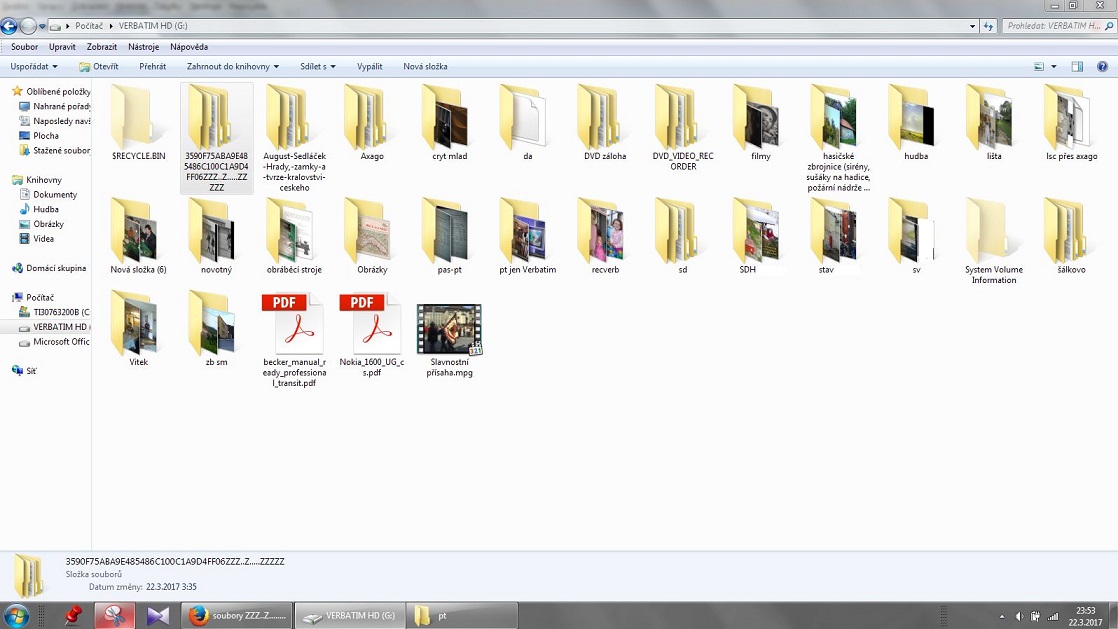The width and height of the screenshot is (1118, 629).
Task: Expand the address bar history dropdown
Action: [973, 26]
